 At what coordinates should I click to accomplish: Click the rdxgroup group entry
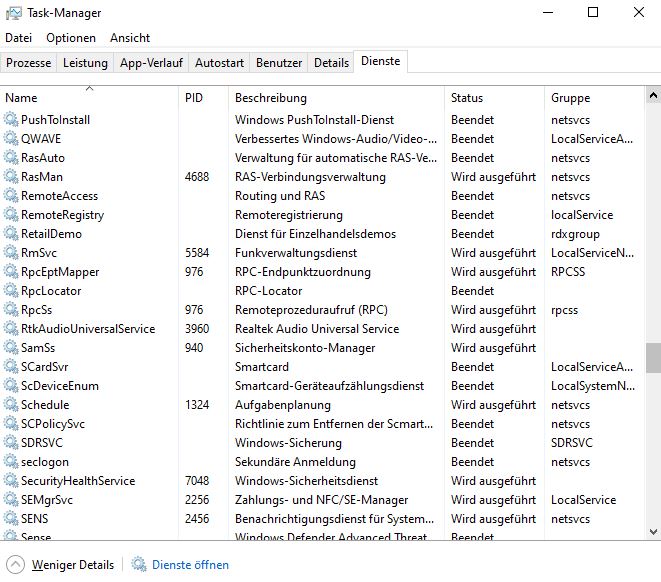(575, 234)
